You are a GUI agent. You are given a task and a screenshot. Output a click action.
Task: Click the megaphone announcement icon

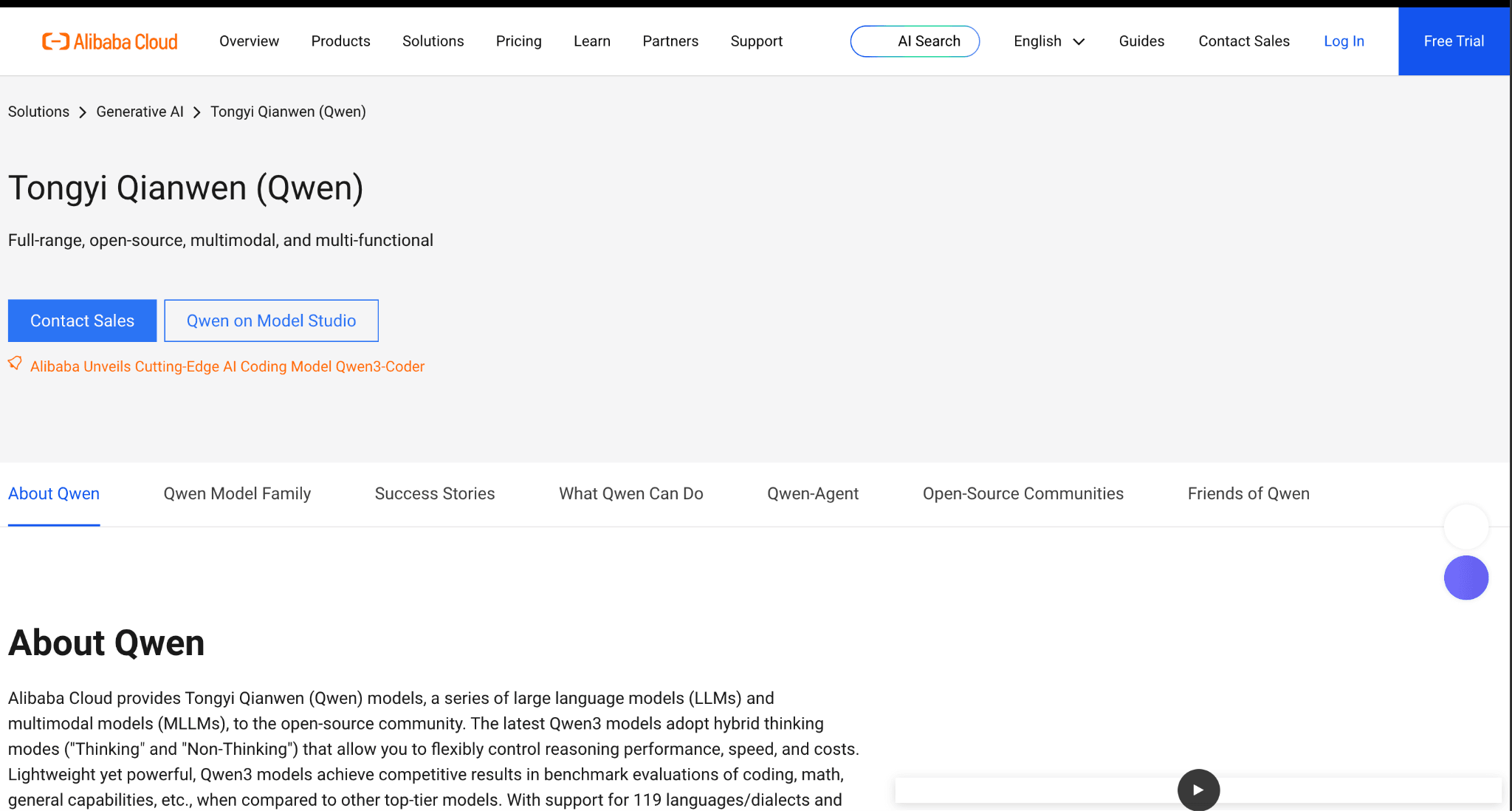point(15,363)
